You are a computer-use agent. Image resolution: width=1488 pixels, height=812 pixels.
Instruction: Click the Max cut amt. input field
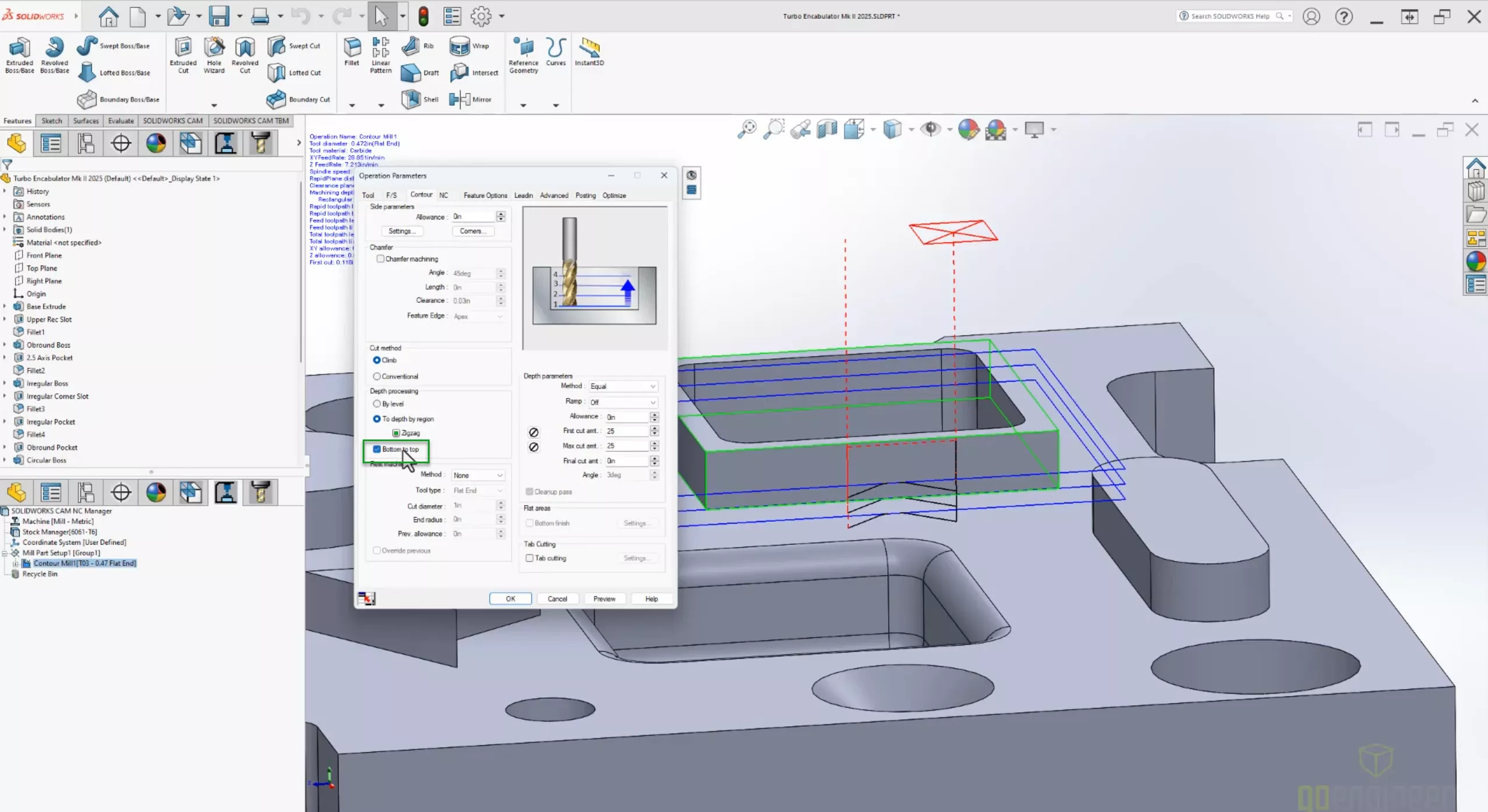[626, 446]
